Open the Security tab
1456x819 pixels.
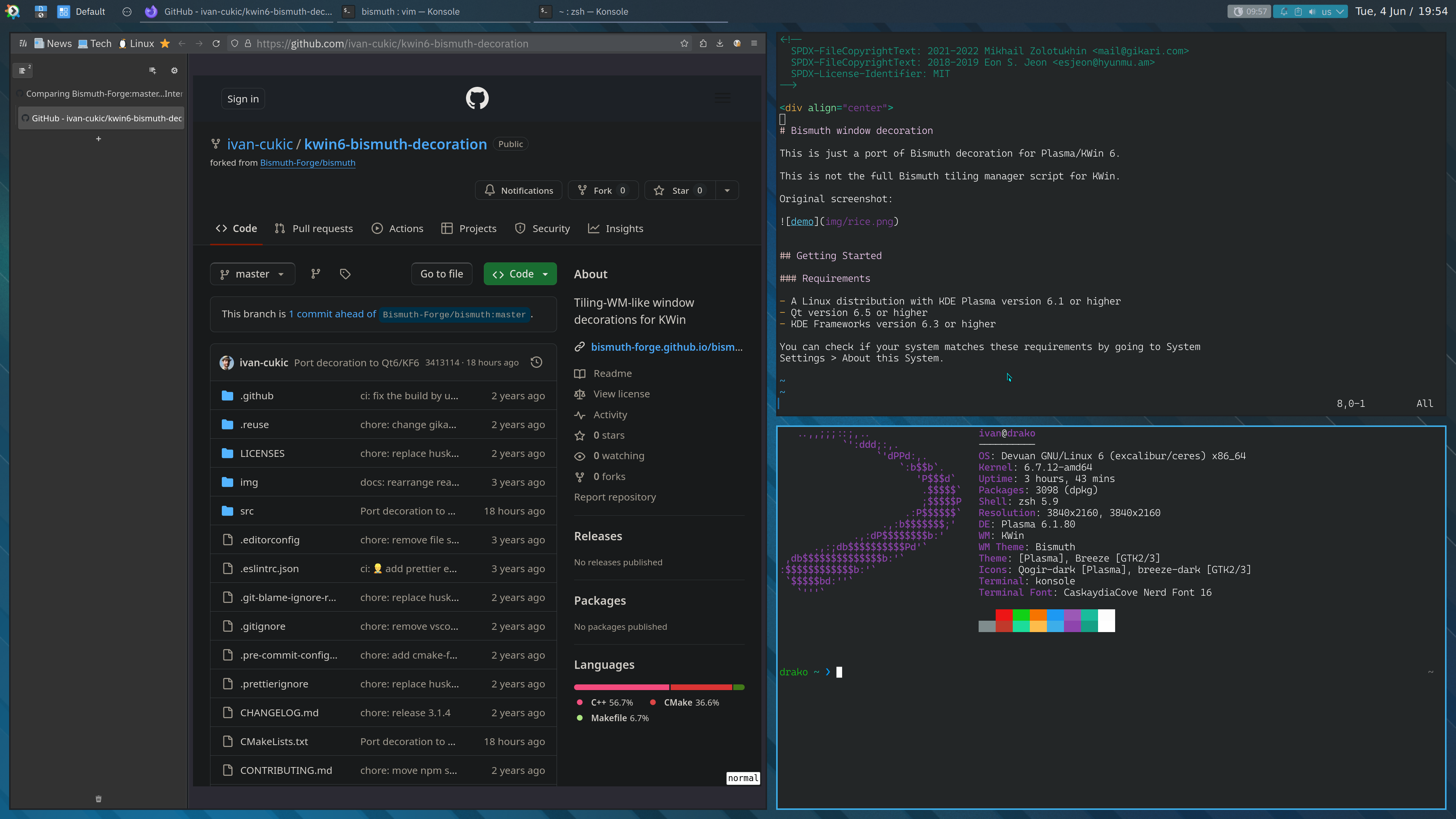pyautogui.click(x=543, y=228)
